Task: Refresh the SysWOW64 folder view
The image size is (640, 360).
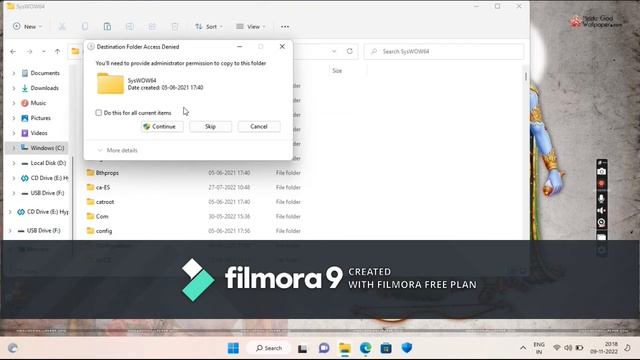Action: pos(350,51)
